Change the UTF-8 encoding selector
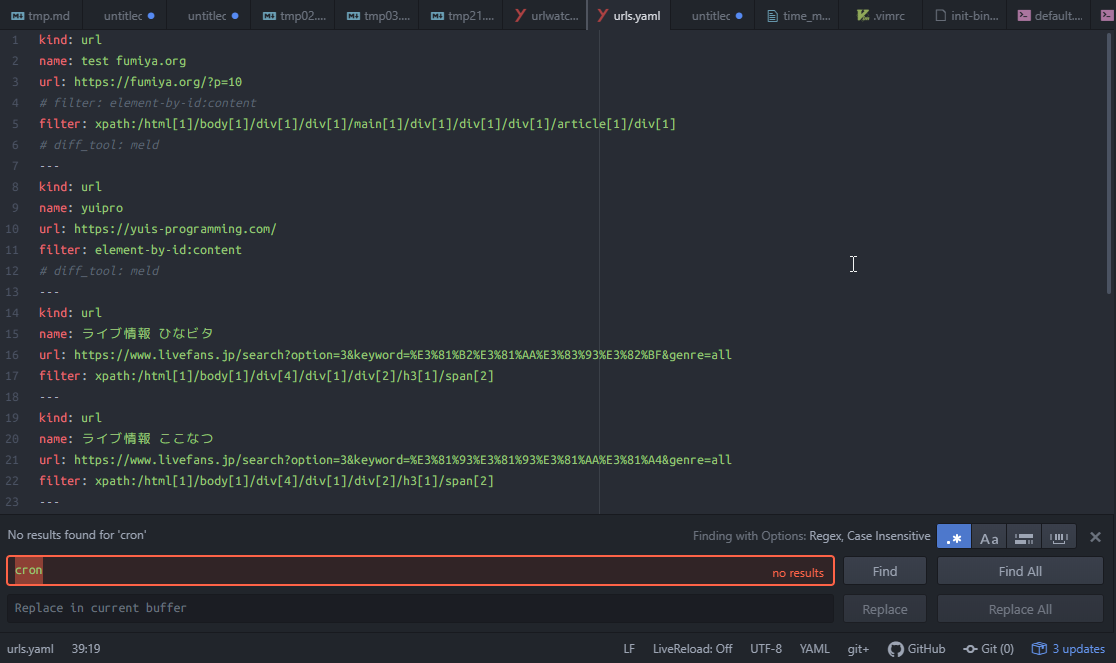 pos(766,649)
